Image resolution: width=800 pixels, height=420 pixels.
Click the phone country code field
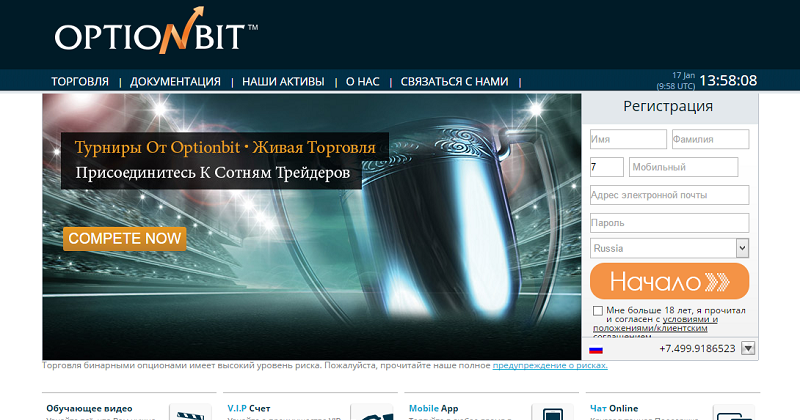click(x=607, y=167)
